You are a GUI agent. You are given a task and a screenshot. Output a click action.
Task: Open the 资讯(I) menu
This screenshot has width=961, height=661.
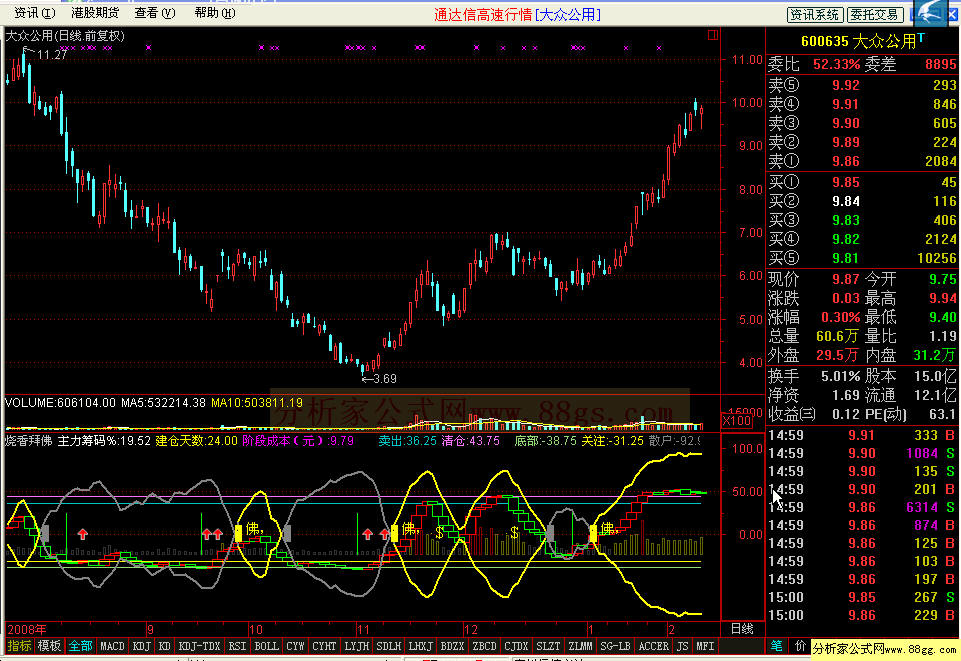[x=34, y=13]
